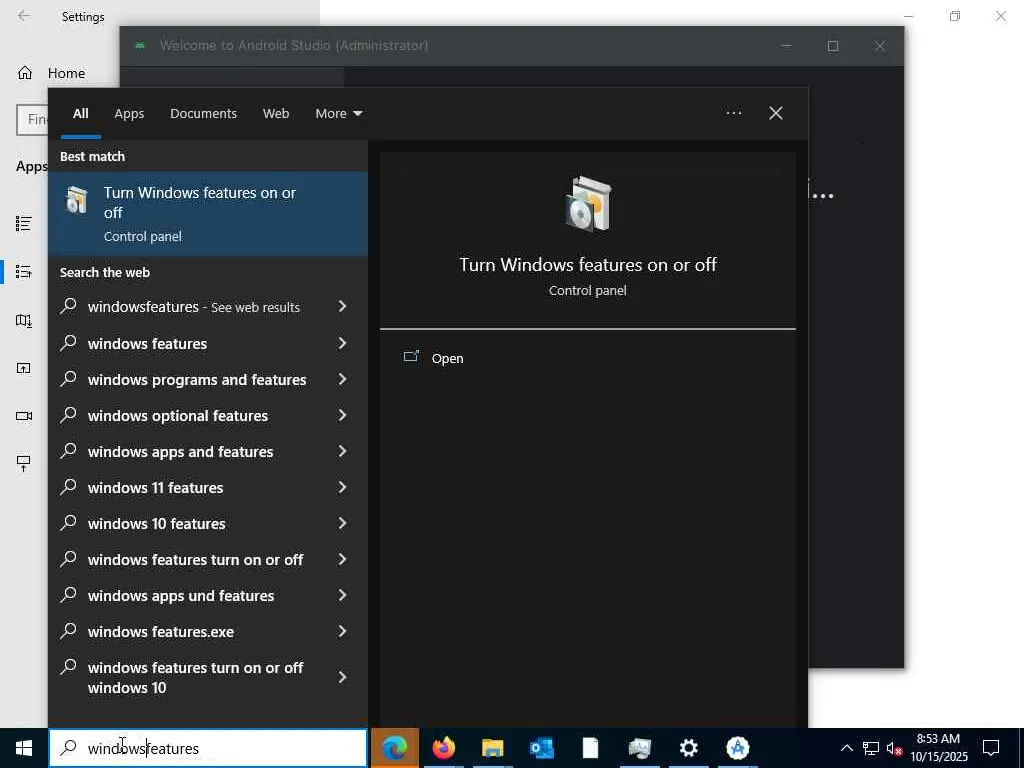Image resolution: width=1024 pixels, height=768 pixels.
Task: Open the More filter dropdown
Action: pyautogui.click(x=338, y=113)
